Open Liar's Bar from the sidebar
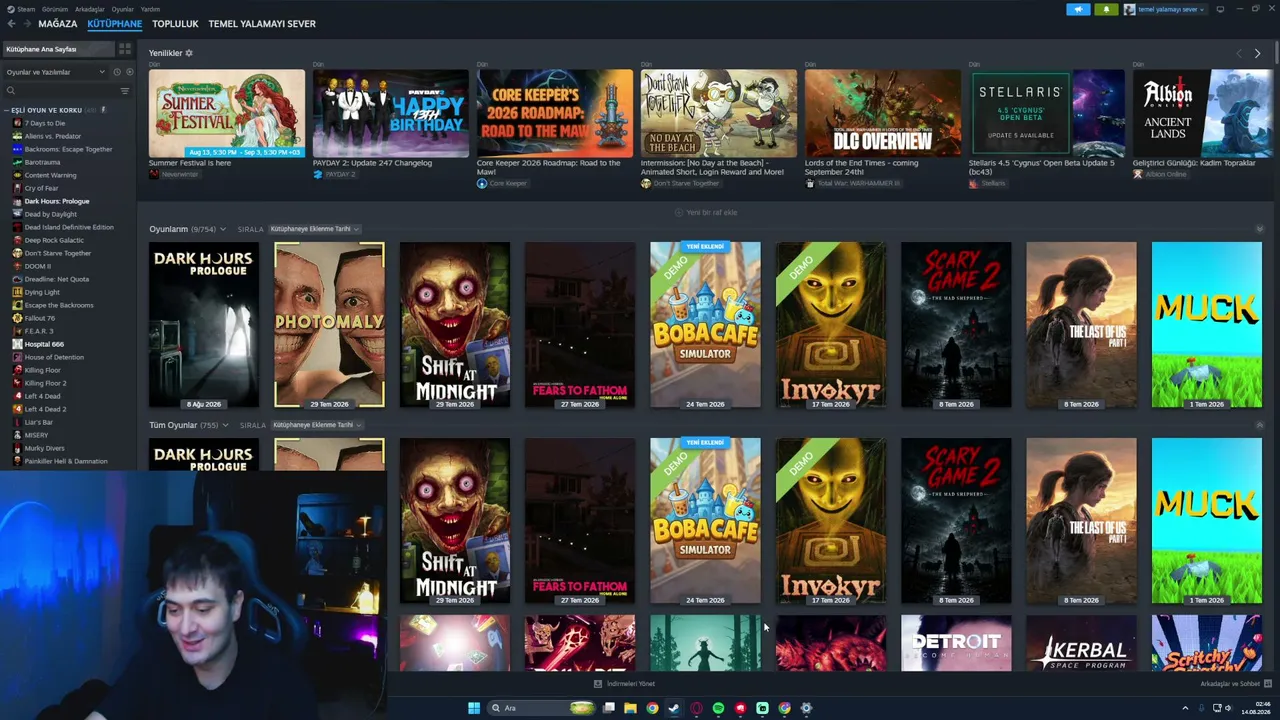1280x720 pixels. click(x=39, y=422)
